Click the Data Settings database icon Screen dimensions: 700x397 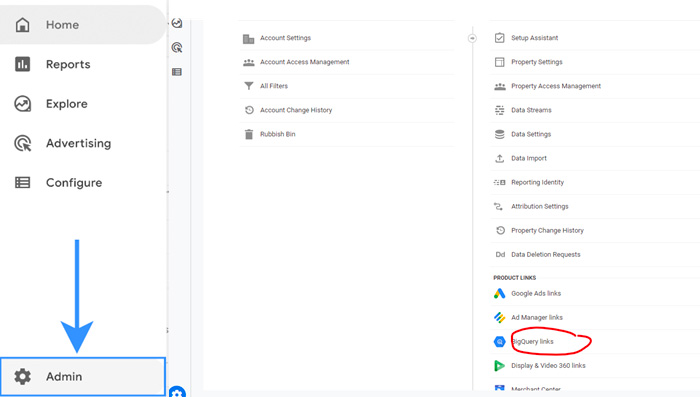(500, 134)
